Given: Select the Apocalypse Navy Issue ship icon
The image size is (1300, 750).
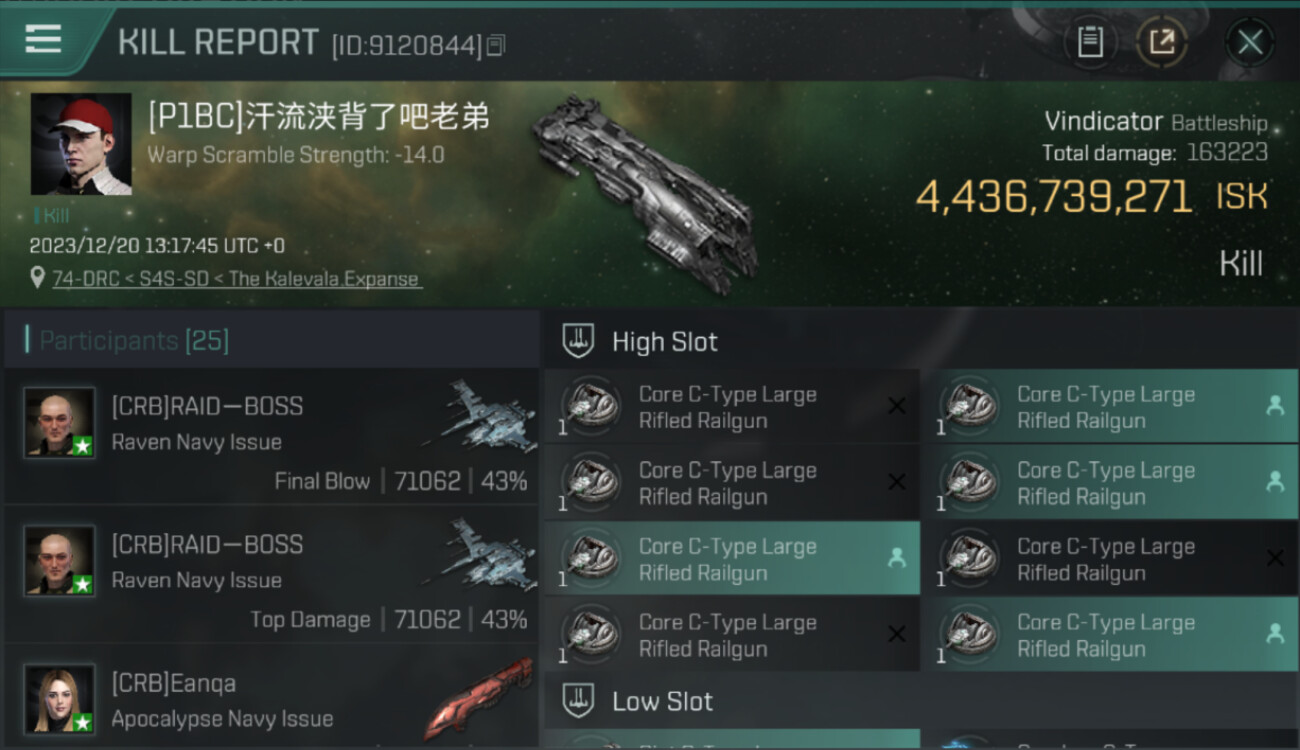Looking at the screenshot, I should coord(478,698).
